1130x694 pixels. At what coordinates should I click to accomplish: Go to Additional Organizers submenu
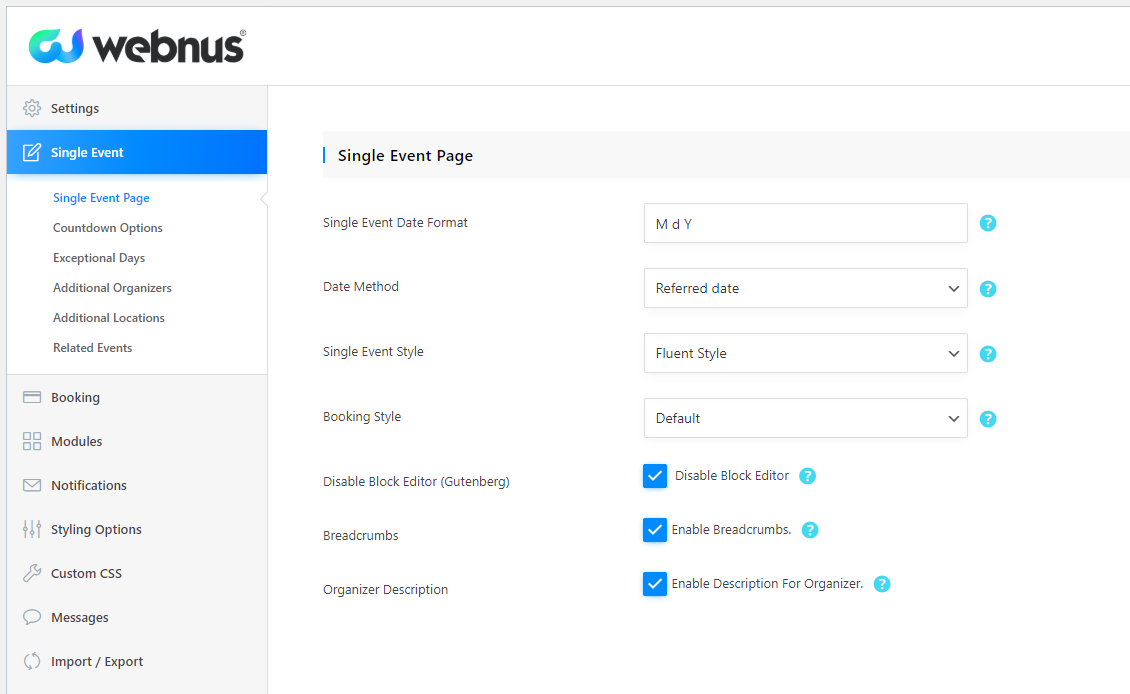click(x=112, y=288)
